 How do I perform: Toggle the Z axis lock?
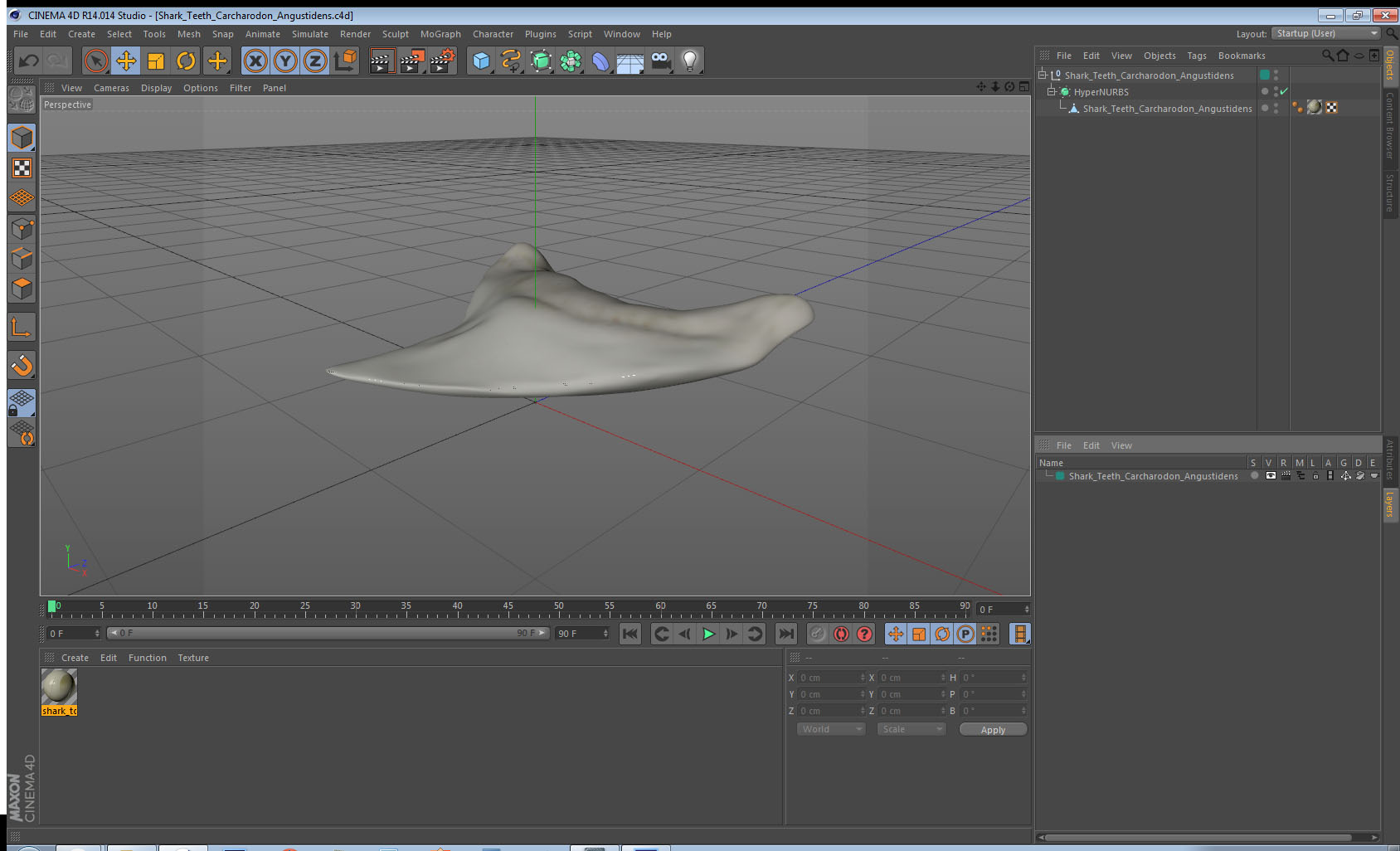coord(315,61)
